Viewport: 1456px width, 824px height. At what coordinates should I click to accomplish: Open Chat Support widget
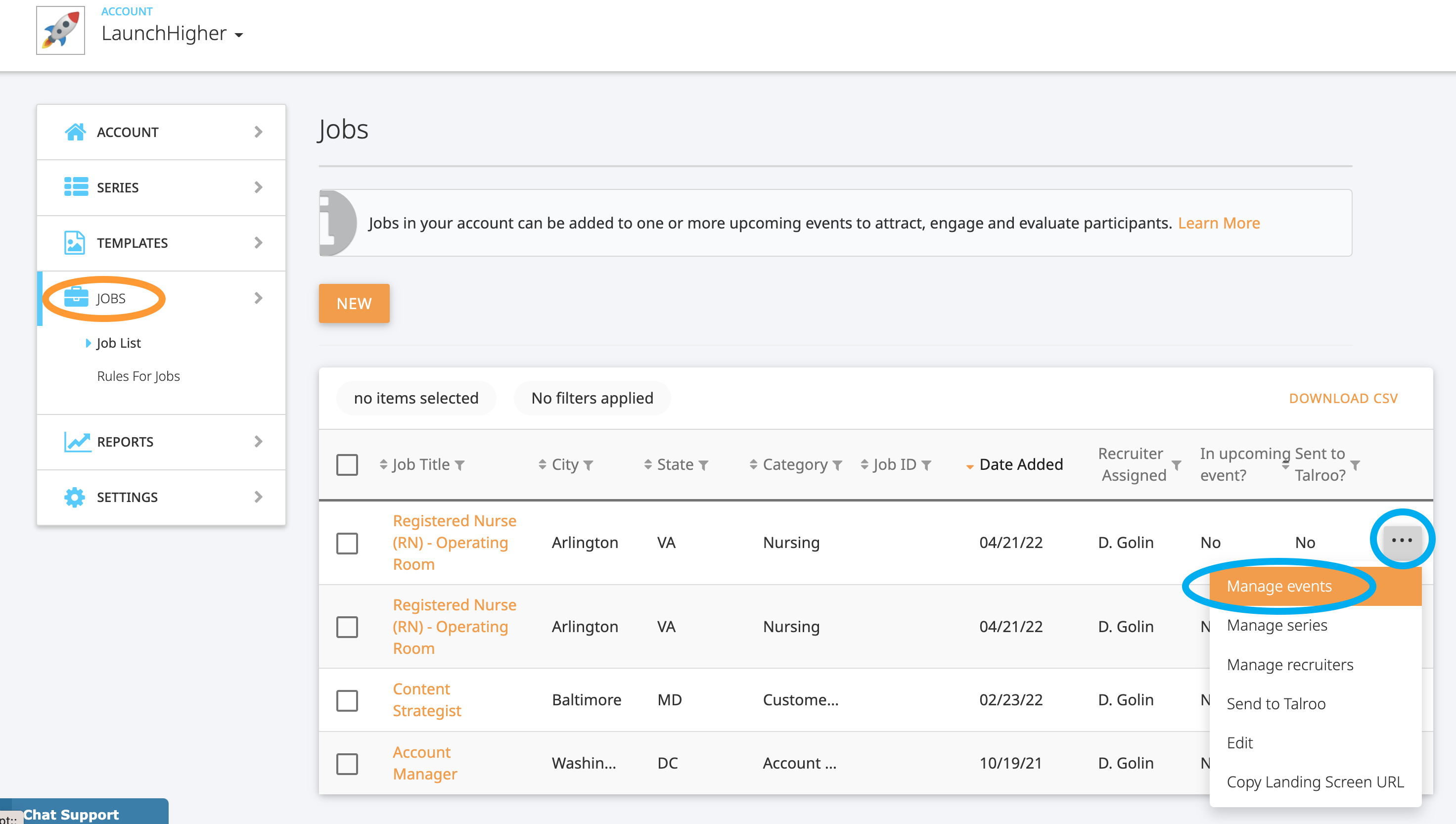click(84, 813)
